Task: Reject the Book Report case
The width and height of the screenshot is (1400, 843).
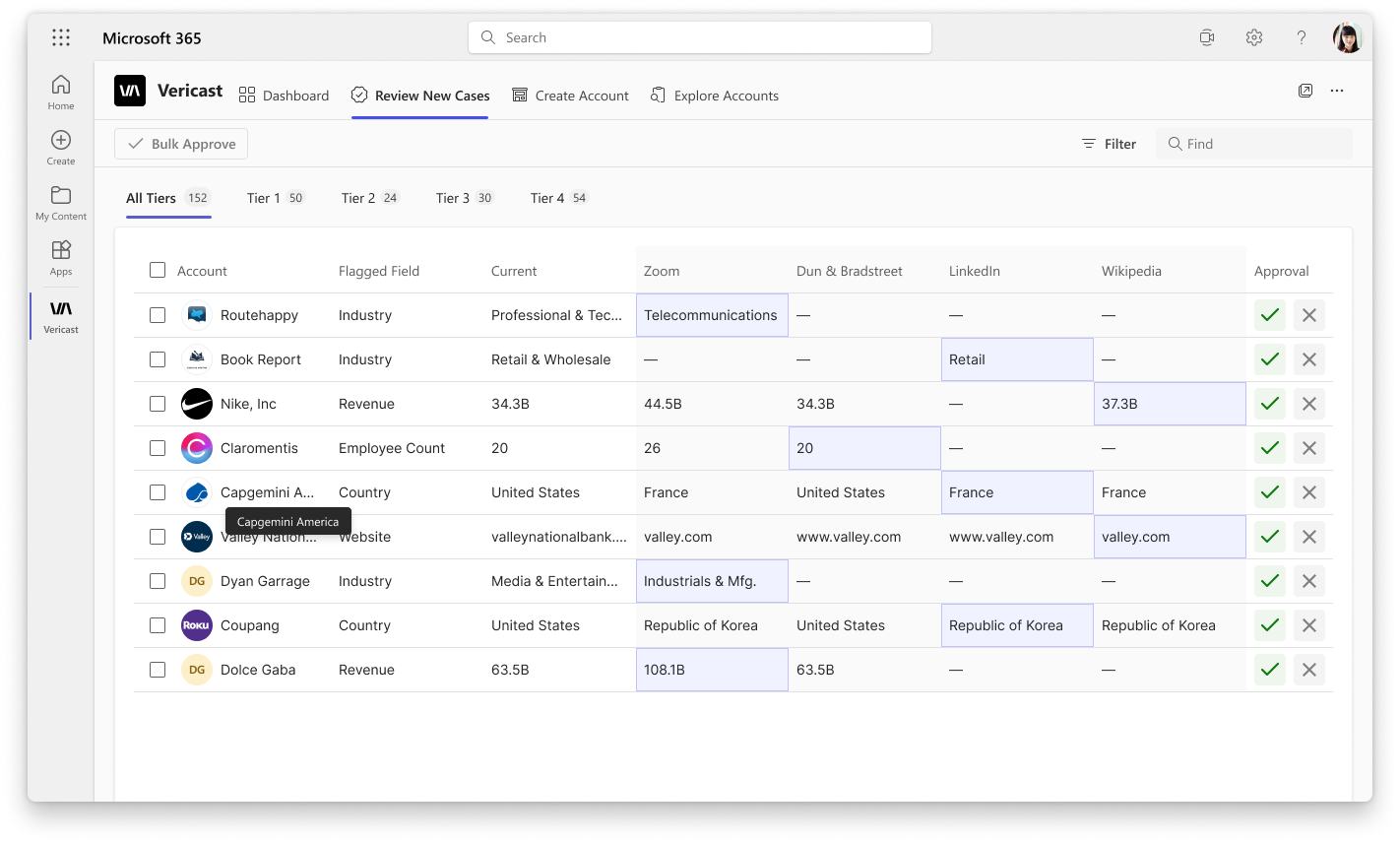Action: point(1309,359)
